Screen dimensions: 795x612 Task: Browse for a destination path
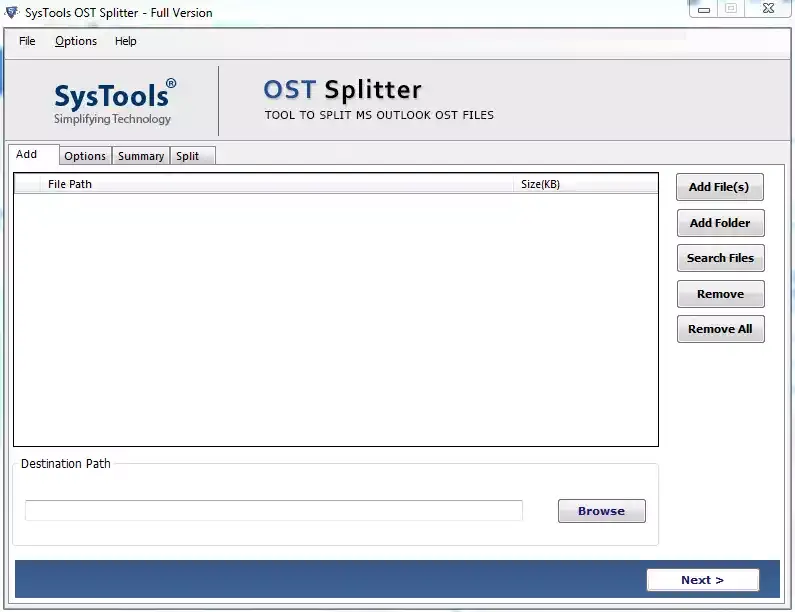point(601,511)
